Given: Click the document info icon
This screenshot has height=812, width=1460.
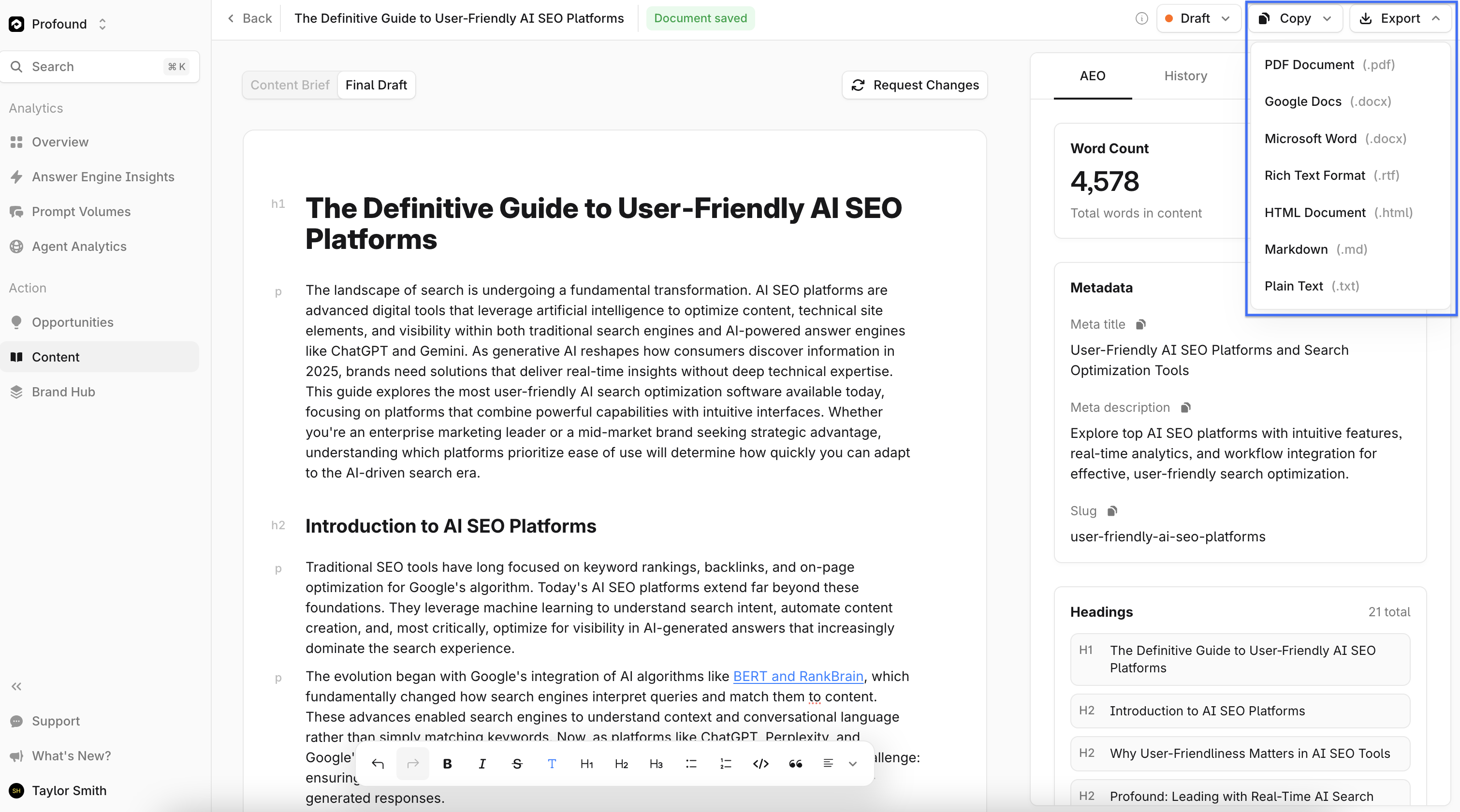Looking at the screenshot, I should point(1141,18).
